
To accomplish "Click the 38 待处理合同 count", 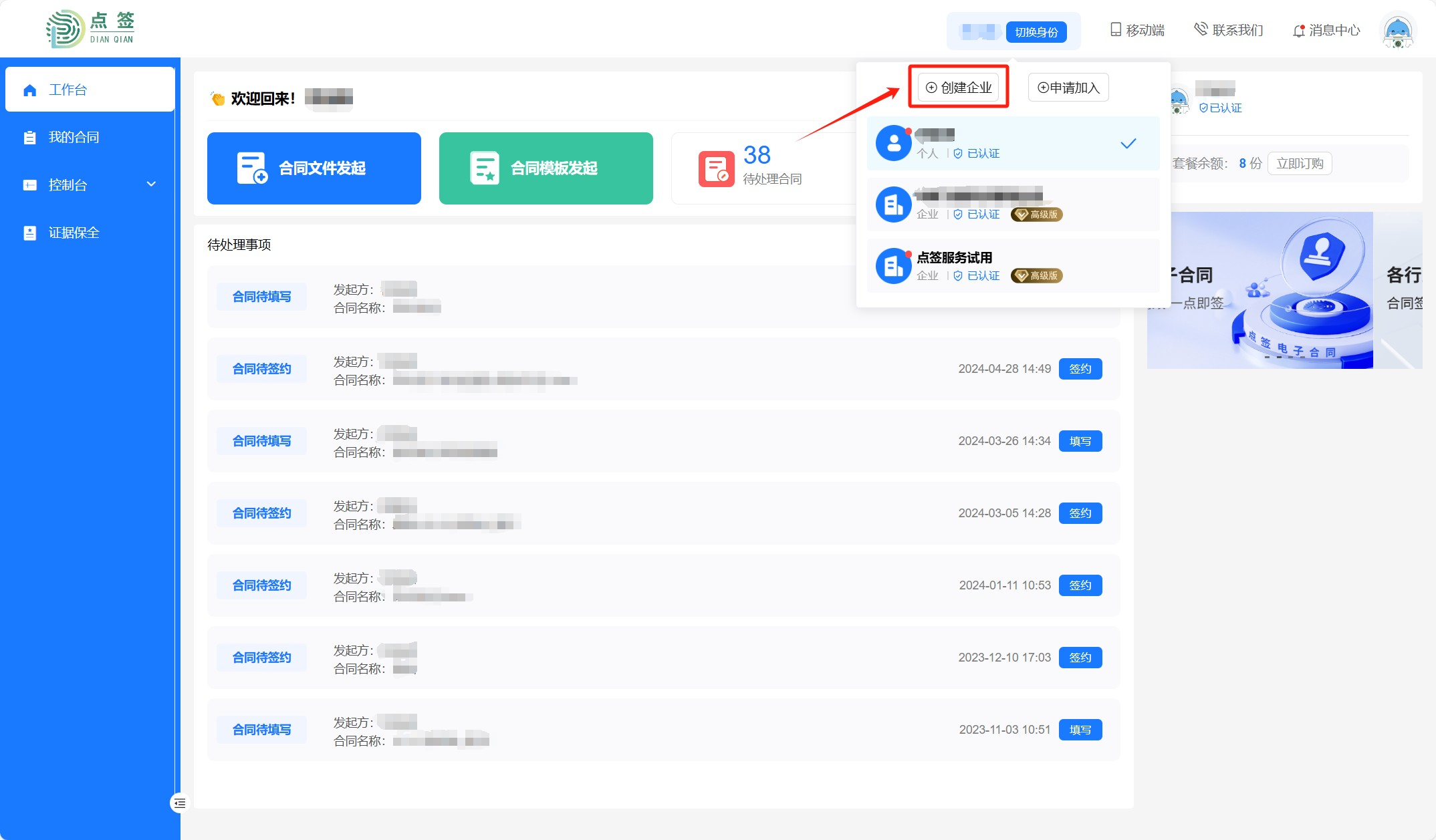I will [x=757, y=155].
